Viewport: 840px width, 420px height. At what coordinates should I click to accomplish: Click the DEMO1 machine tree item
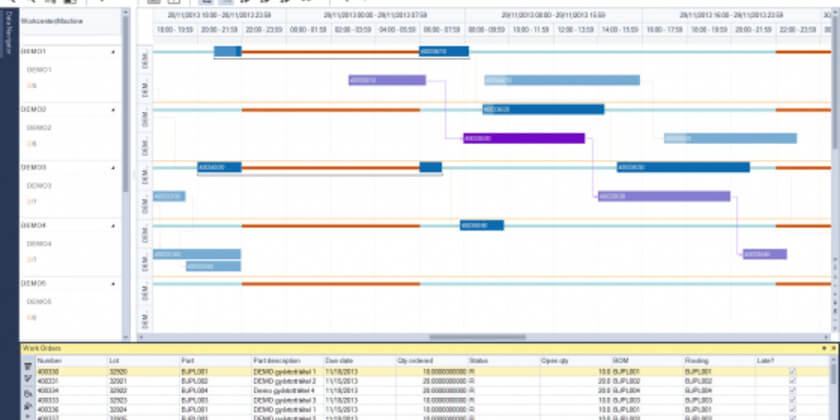39,70
